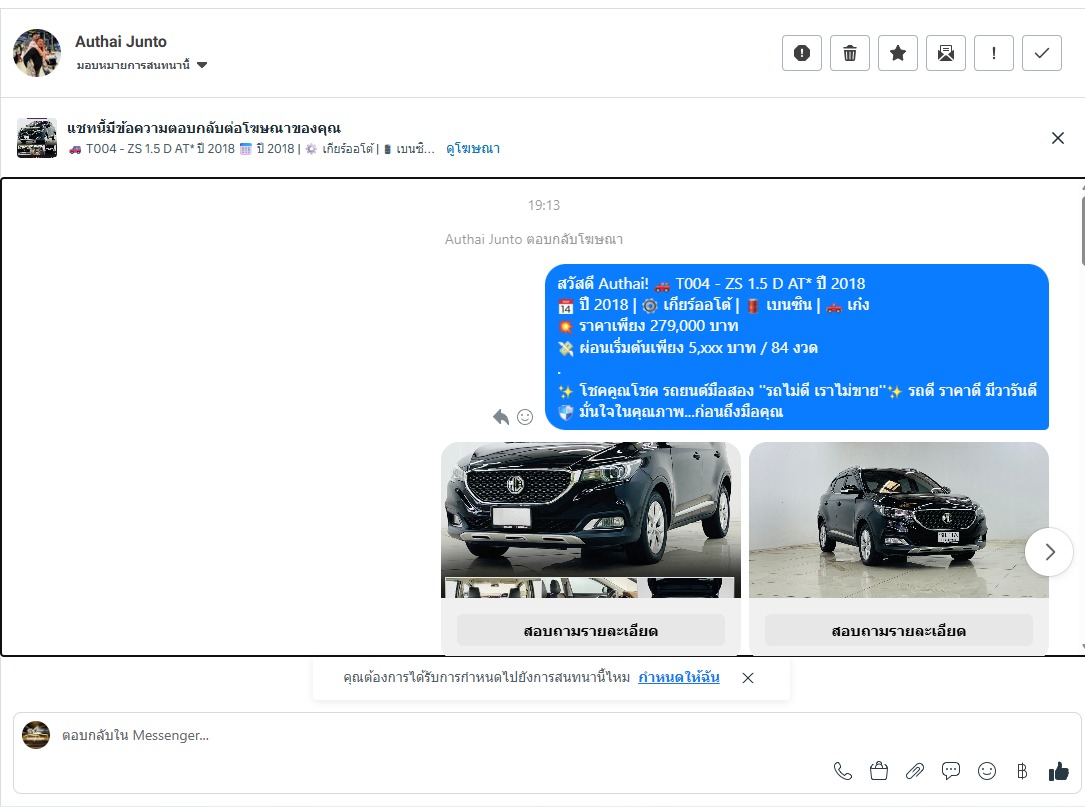Delete conversation using trash icon
The height and width of the screenshot is (807, 1085).
point(849,53)
